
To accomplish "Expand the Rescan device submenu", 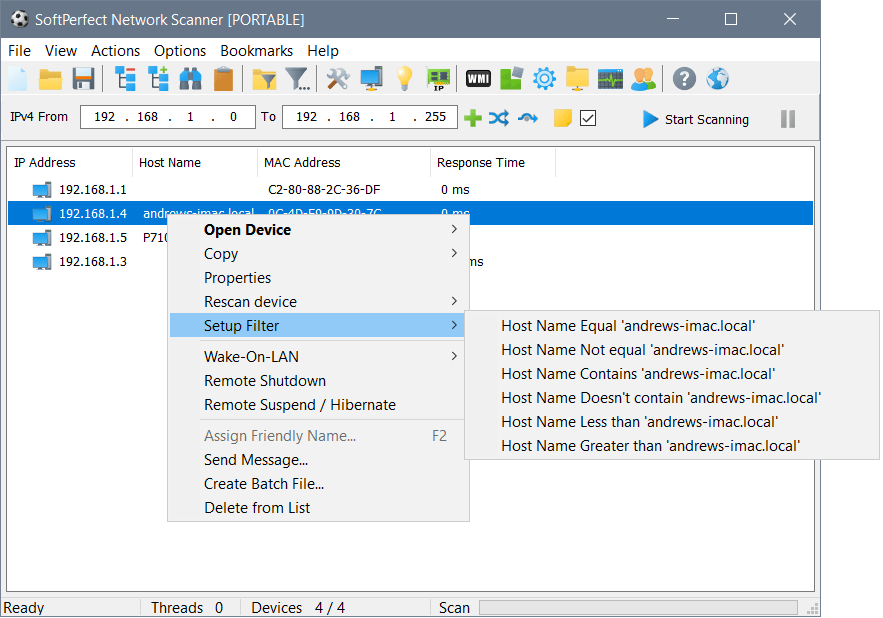I will [x=319, y=301].
